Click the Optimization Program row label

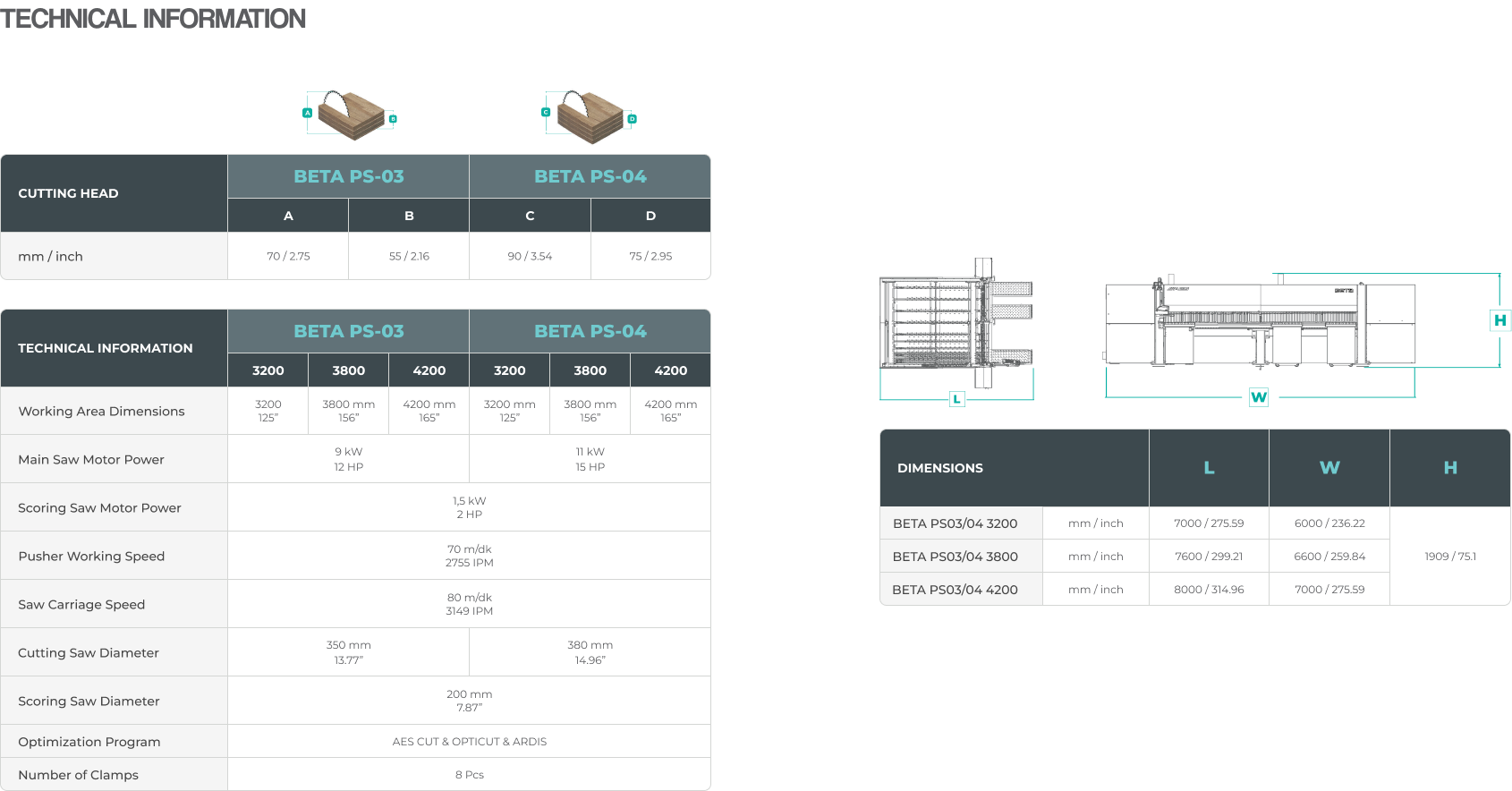click(x=89, y=742)
